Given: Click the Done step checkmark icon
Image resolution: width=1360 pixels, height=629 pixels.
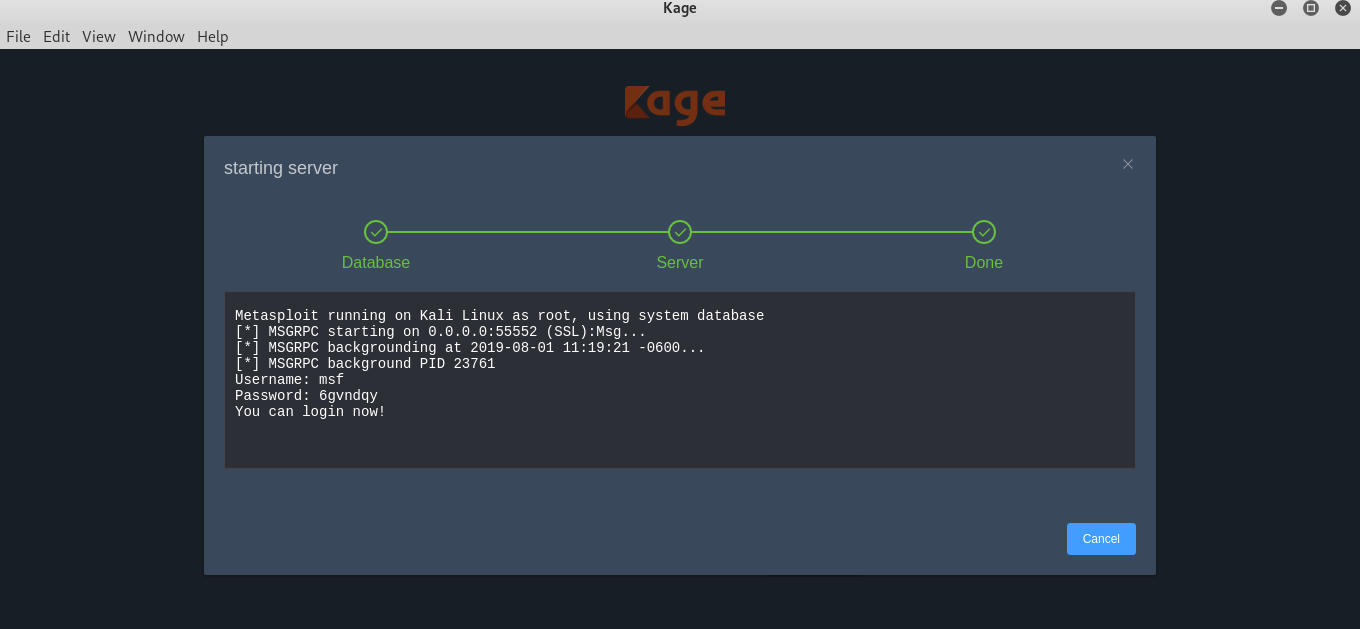Looking at the screenshot, I should coord(983,231).
